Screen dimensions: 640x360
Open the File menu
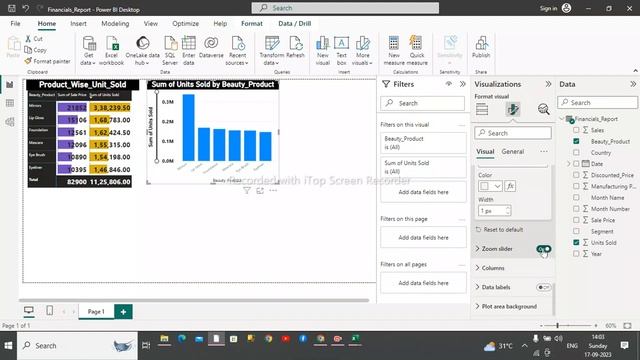[16, 24]
